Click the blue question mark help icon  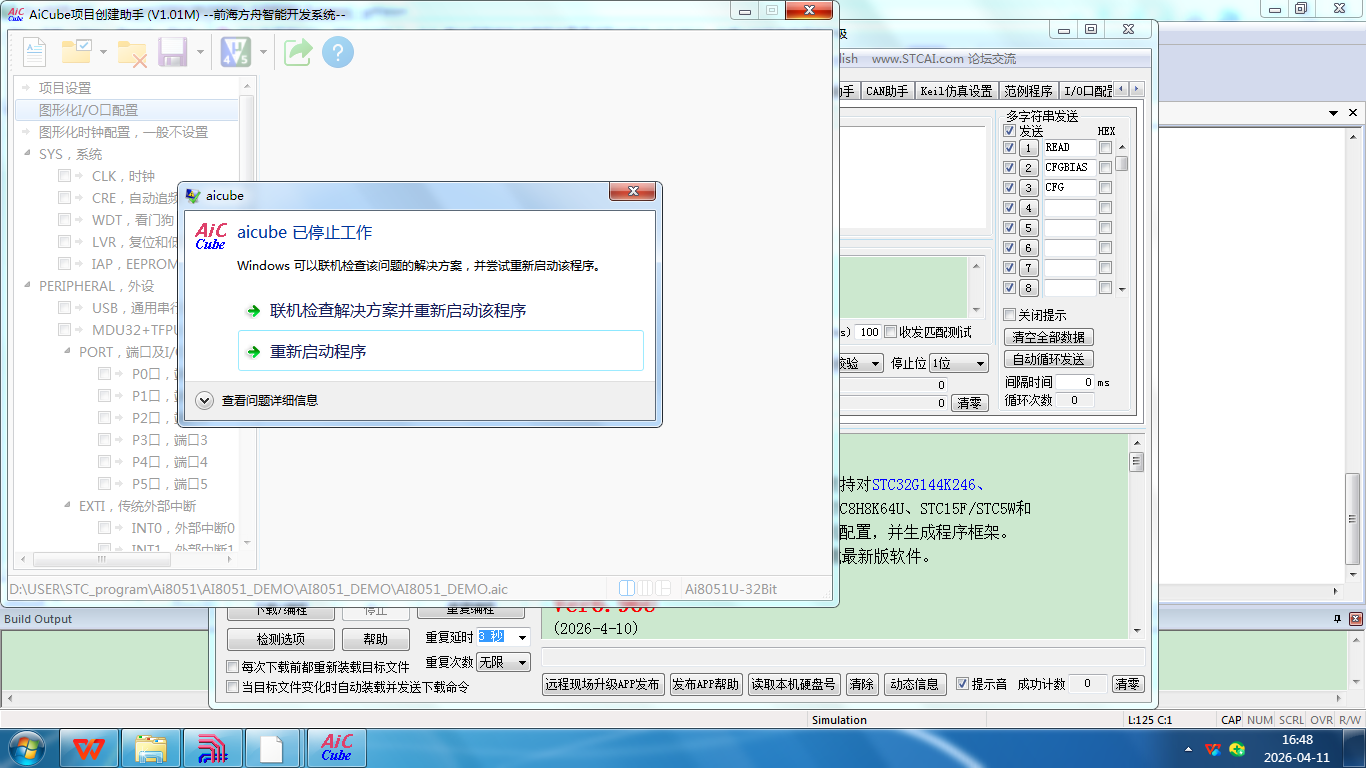click(x=338, y=52)
